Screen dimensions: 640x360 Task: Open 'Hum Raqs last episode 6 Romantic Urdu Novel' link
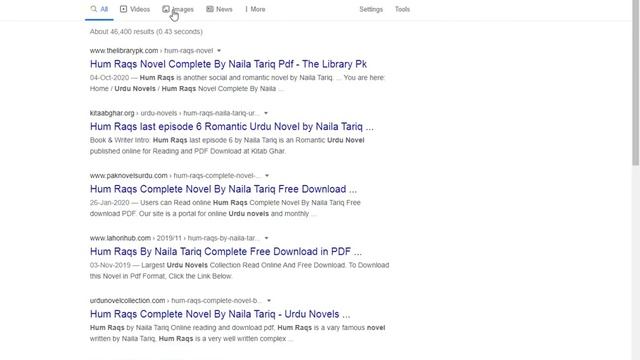pos(231,127)
